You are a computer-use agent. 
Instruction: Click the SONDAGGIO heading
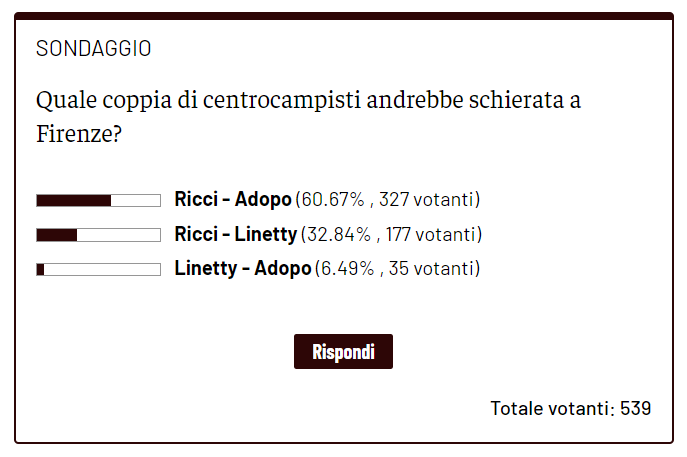pyautogui.click(x=93, y=48)
